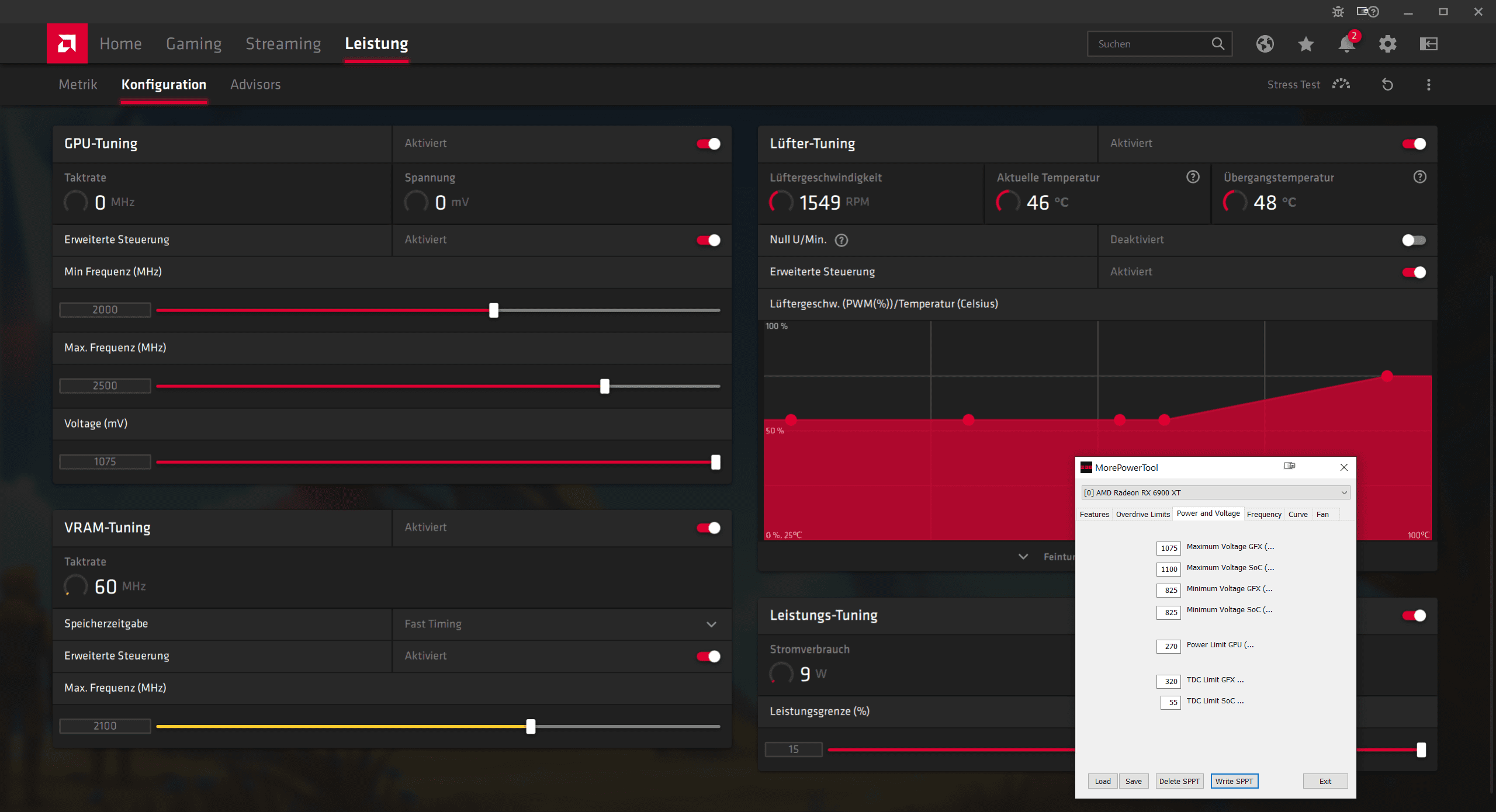Image resolution: width=1496 pixels, height=812 pixels.
Task: Click the Write SPPT button
Action: 1234,781
